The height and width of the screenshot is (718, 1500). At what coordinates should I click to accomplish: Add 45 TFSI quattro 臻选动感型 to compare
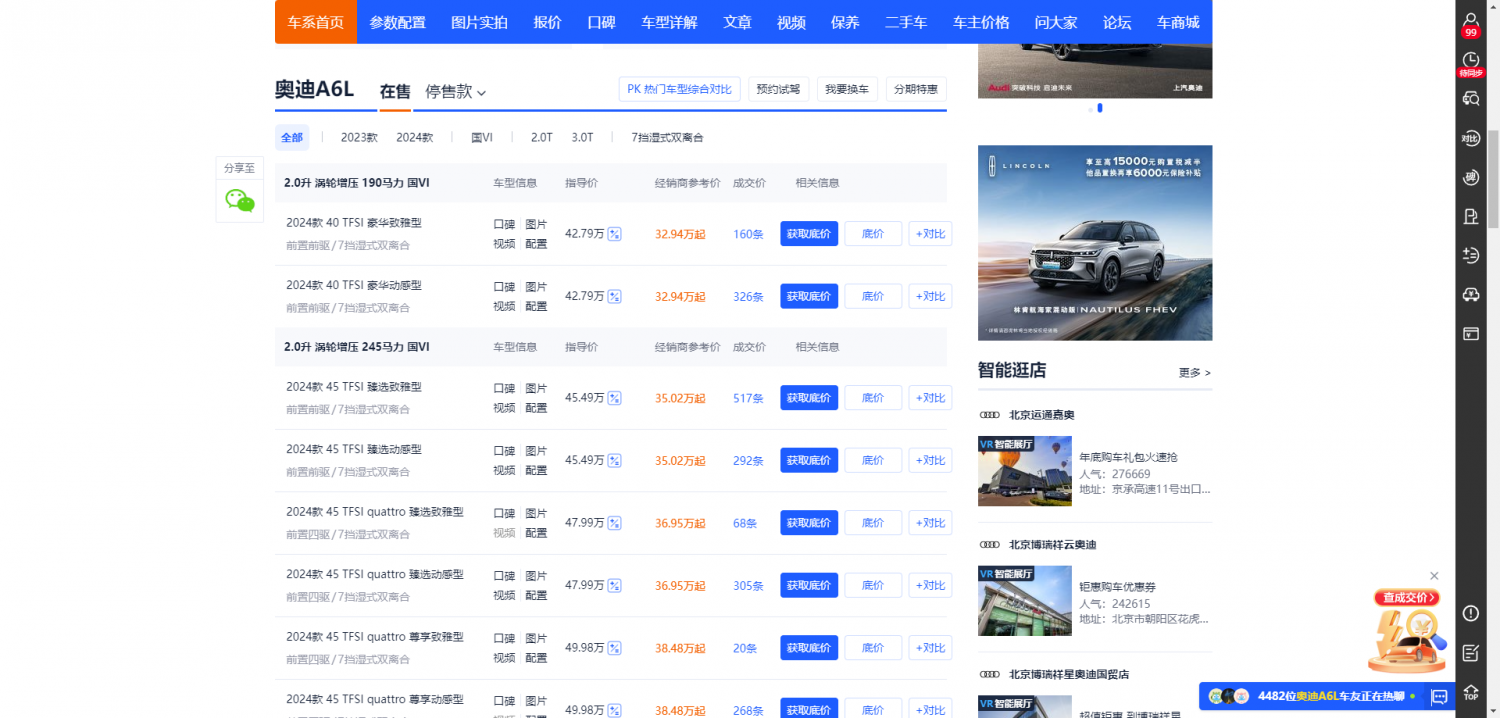click(930, 586)
